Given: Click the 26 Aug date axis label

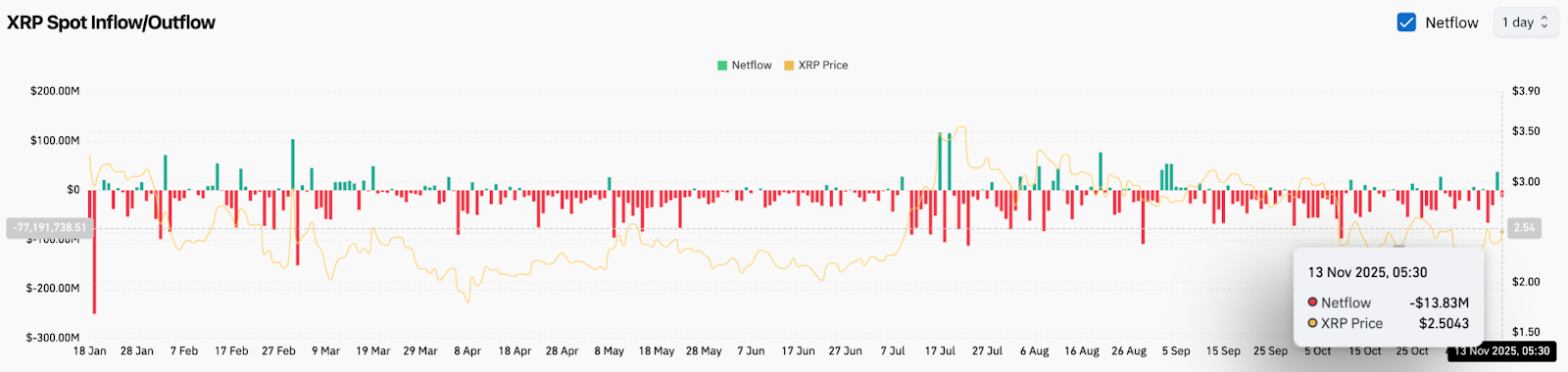Looking at the screenshot, I should [x=1129, y=350].
